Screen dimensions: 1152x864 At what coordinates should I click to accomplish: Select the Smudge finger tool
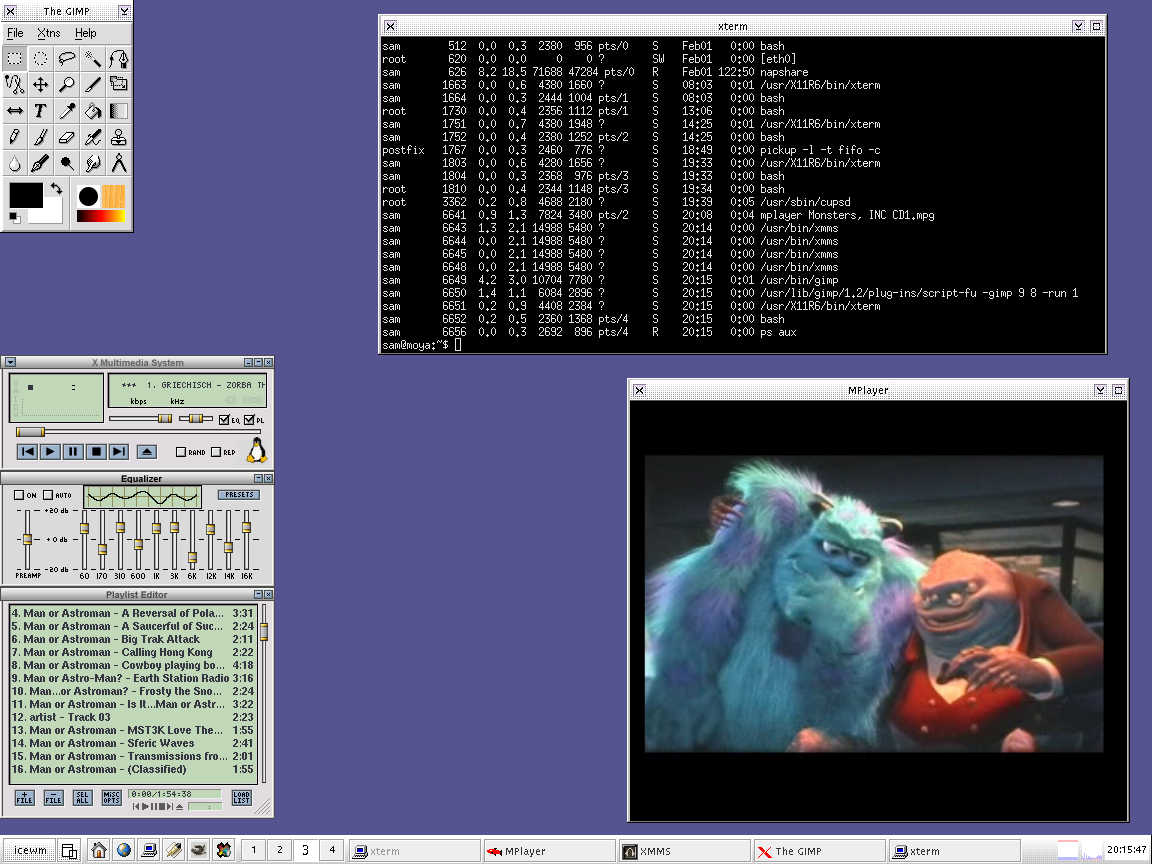(x=93, y=163)
